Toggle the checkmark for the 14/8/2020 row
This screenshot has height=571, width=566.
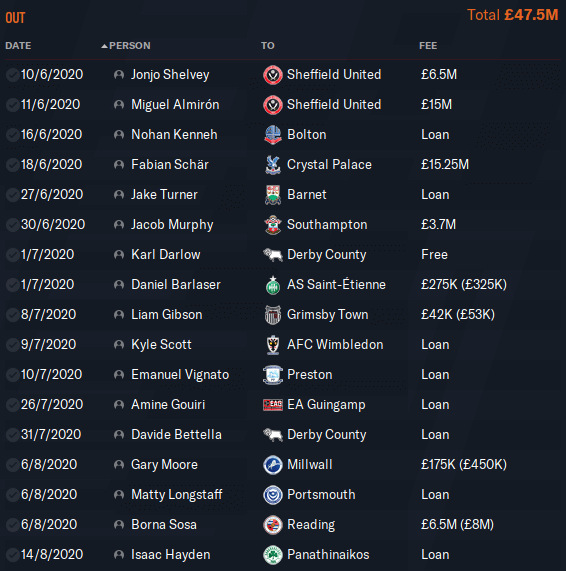point(12,555)
